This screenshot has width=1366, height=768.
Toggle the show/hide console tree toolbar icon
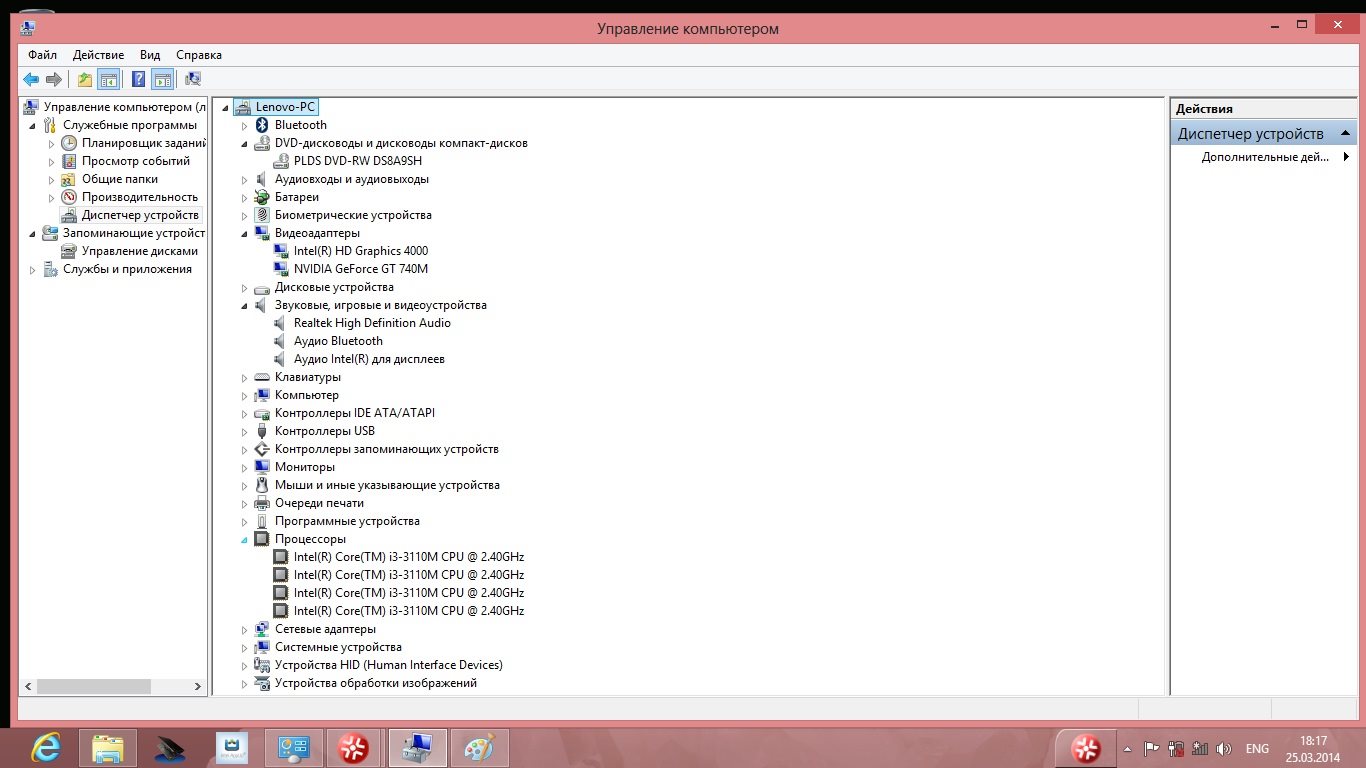coord(108,80)
